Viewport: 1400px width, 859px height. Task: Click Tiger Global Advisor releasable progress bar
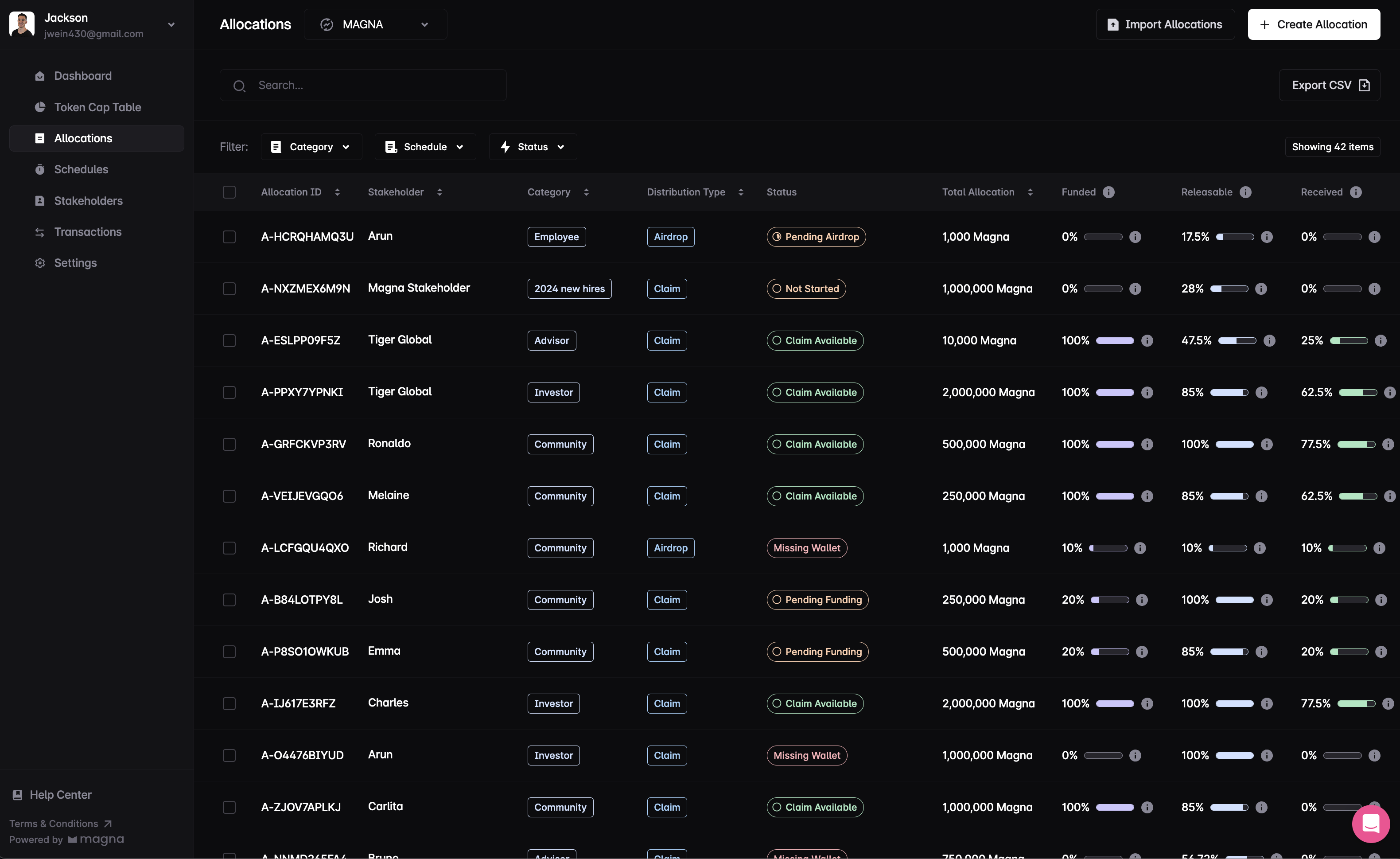[x=1237, y=340]
